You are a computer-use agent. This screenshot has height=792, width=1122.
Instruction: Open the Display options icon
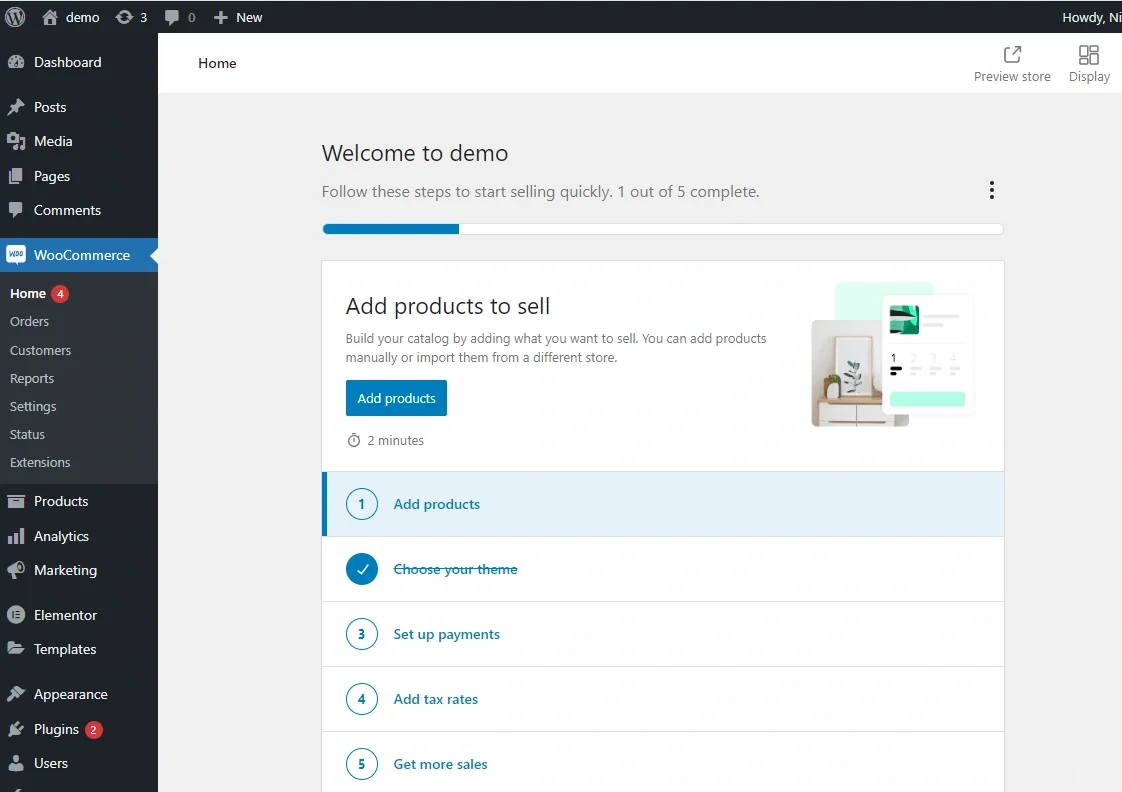point(1089,55)
